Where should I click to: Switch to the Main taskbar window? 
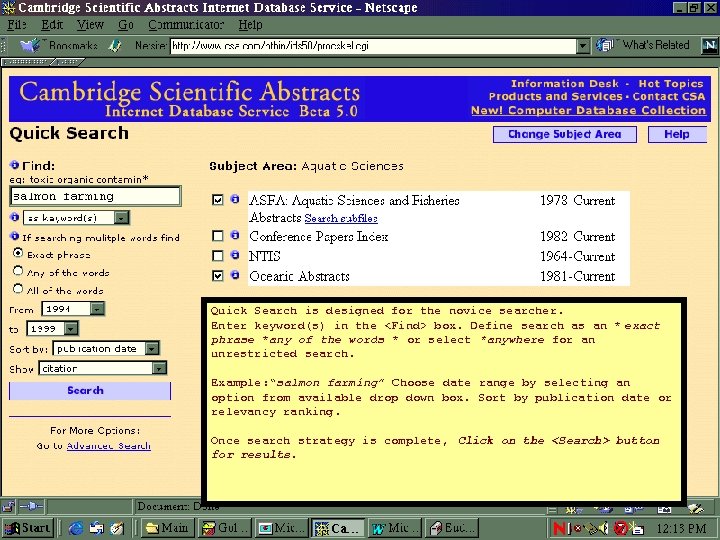pyautogui.click(x=168, y=529)
